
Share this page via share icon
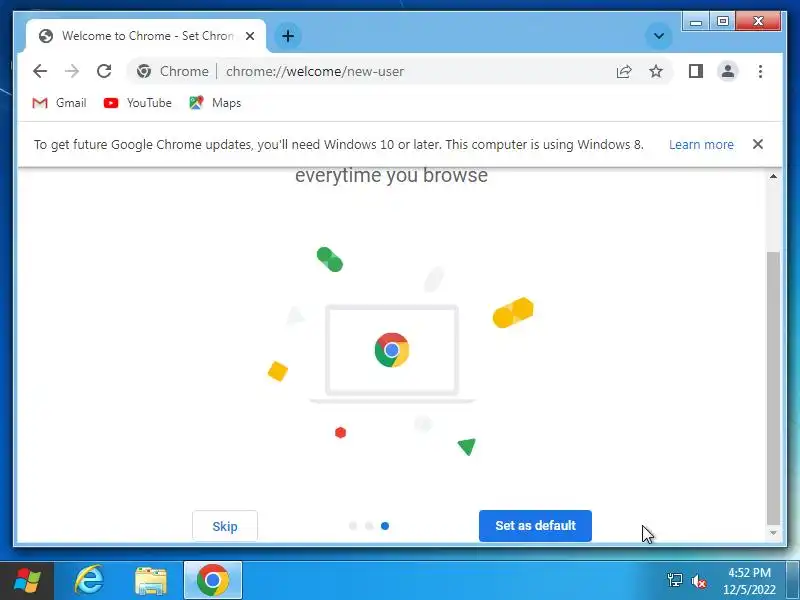click(624, 71)
